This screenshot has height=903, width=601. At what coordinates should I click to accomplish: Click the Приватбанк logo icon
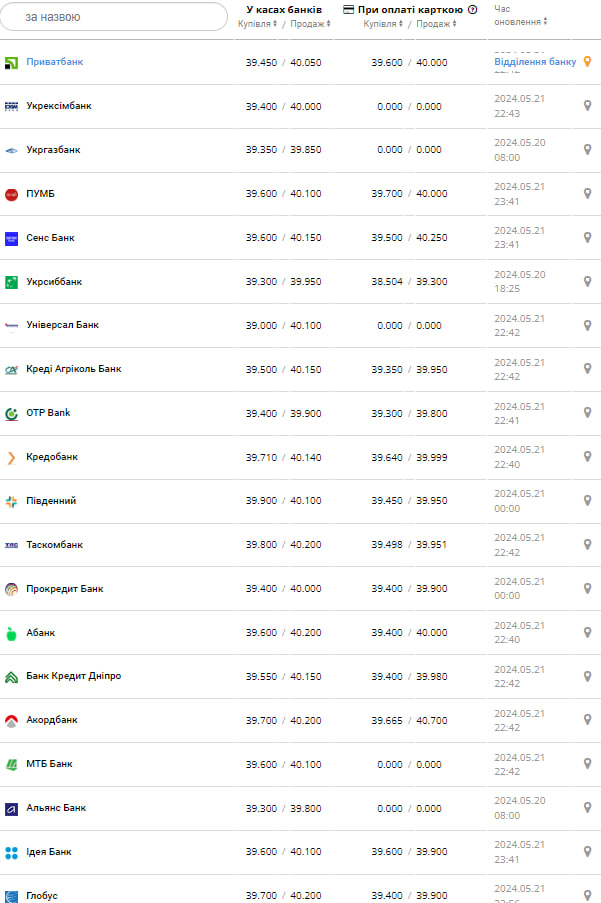pos(12,62)
